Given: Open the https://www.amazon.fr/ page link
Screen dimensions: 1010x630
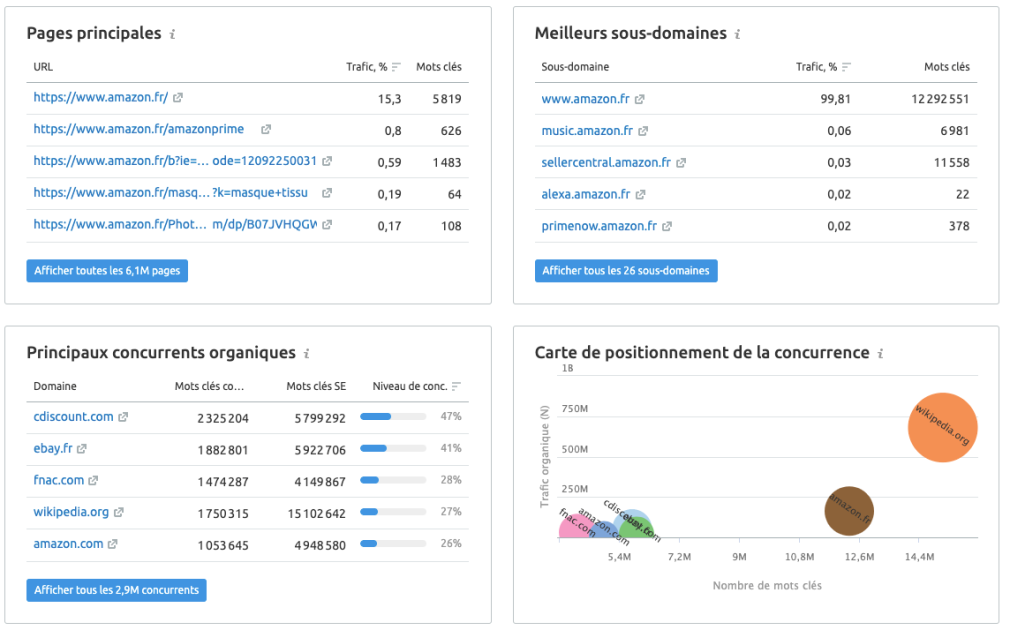Looking at the screenshot, I should click(x=100, y=97).
